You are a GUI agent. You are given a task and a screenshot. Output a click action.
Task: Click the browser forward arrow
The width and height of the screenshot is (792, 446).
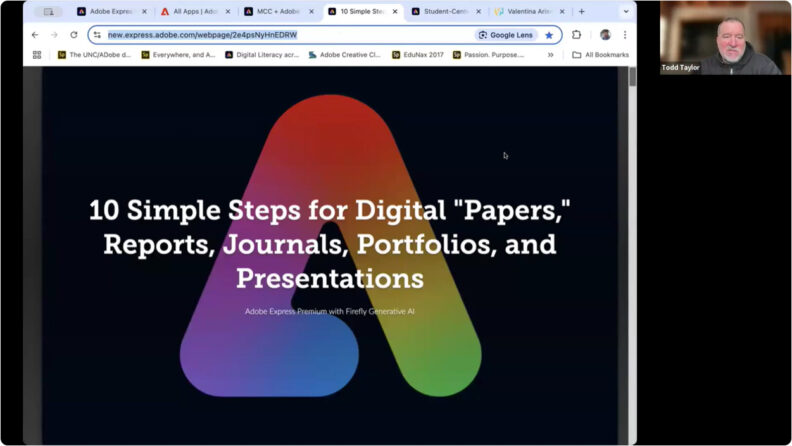54,35
